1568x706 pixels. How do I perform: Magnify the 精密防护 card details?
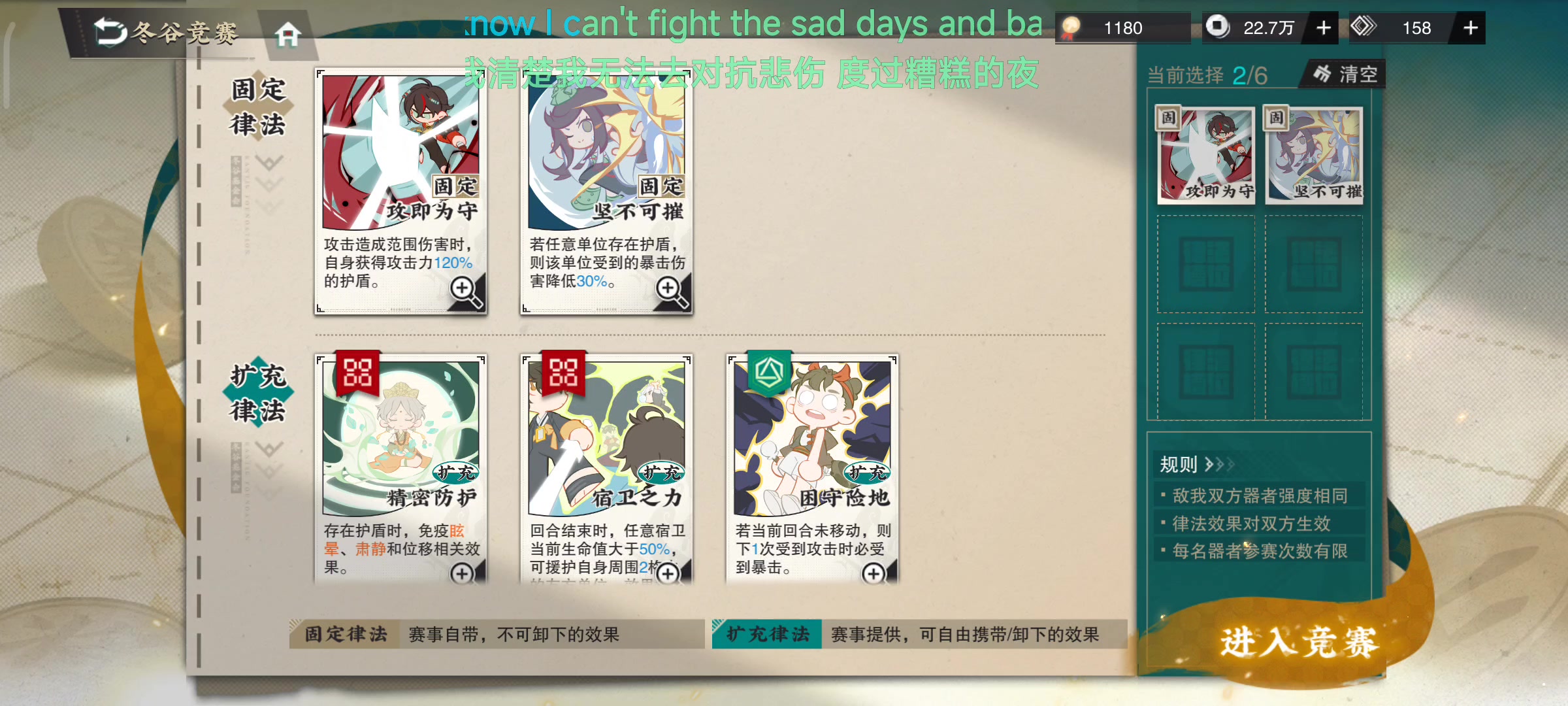[x=463, y=573]
